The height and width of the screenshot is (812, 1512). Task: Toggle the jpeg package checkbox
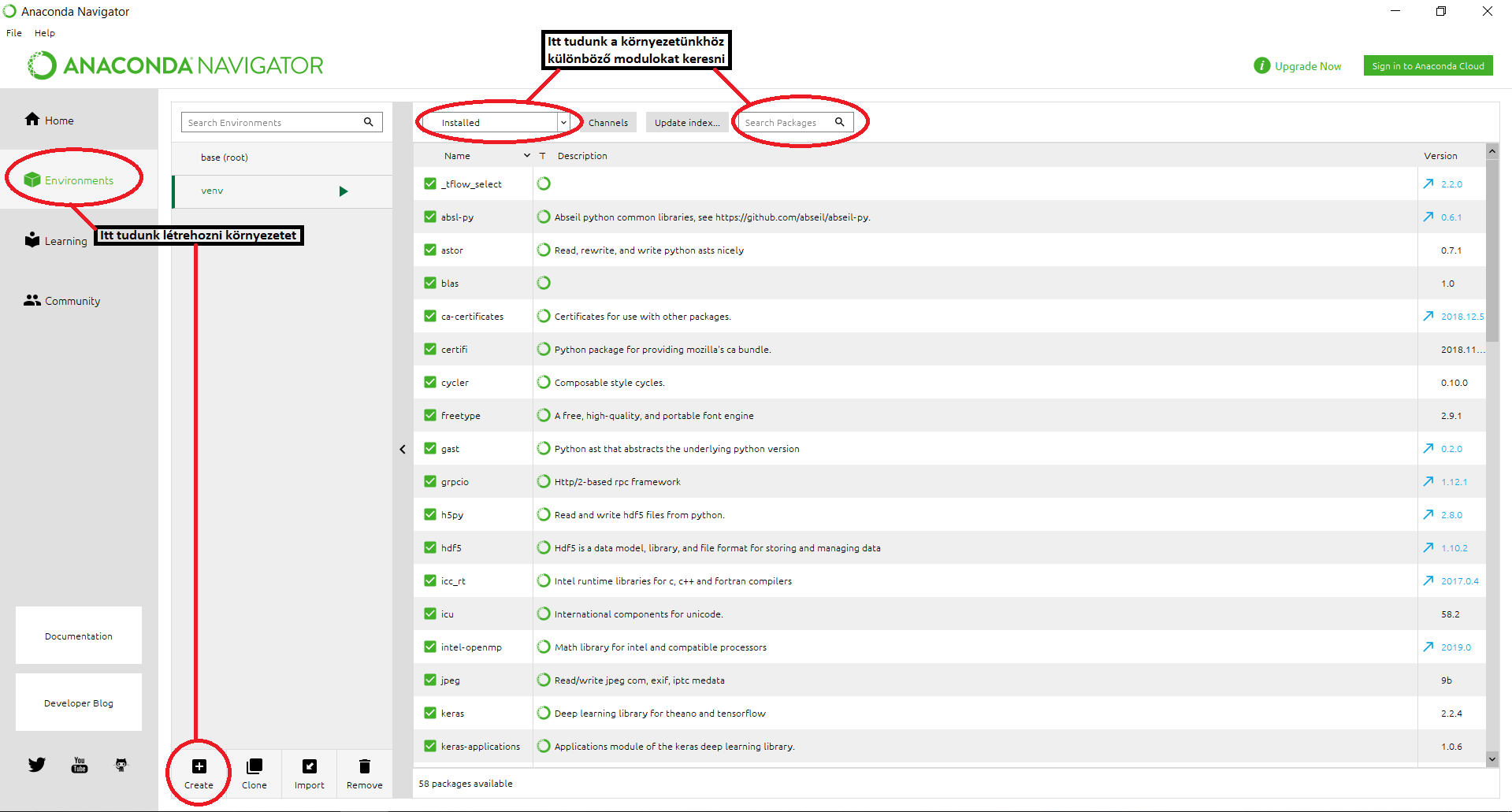tap(430, 680)
